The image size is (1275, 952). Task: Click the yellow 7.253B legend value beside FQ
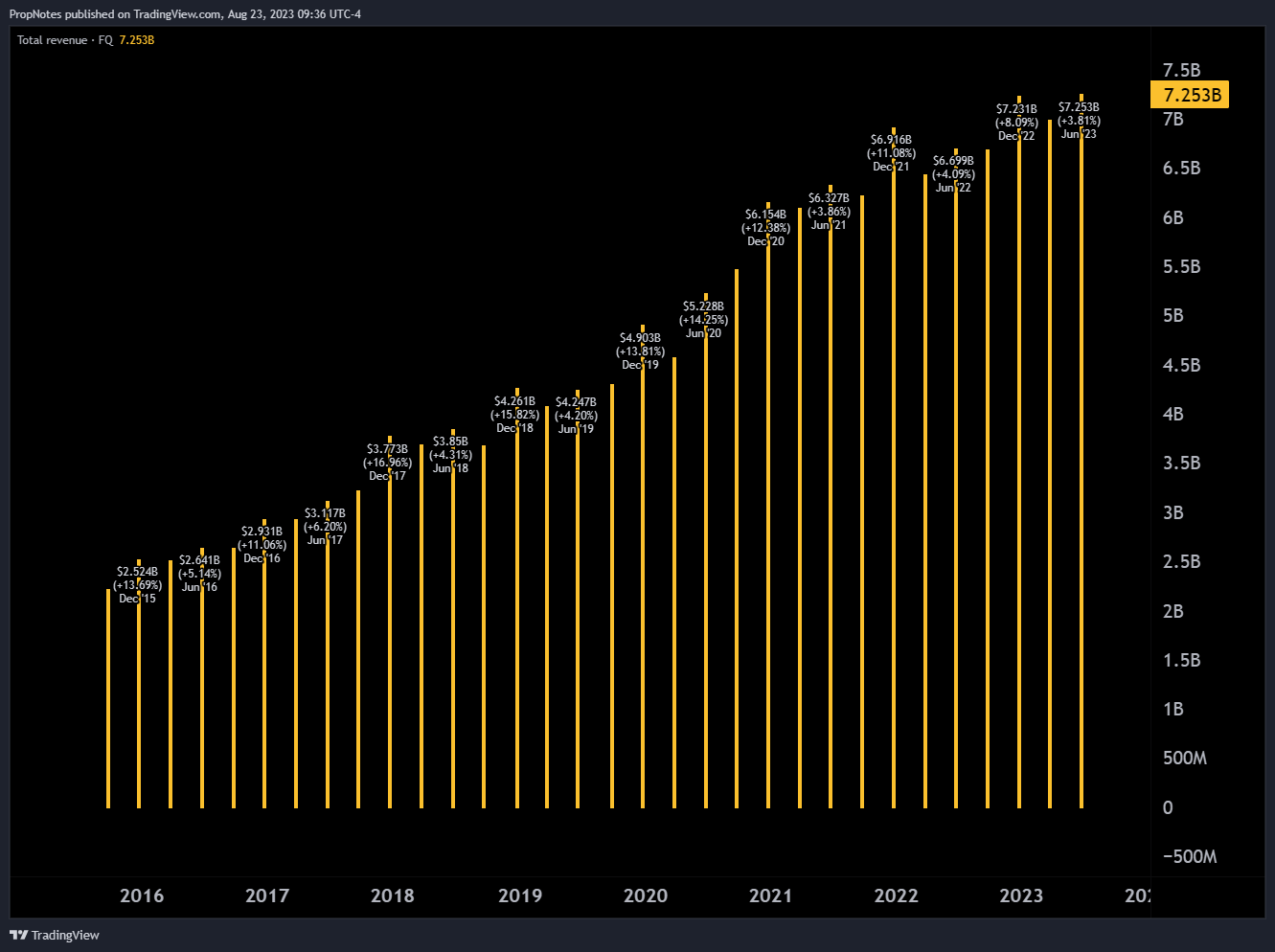[x=137, y=40]
